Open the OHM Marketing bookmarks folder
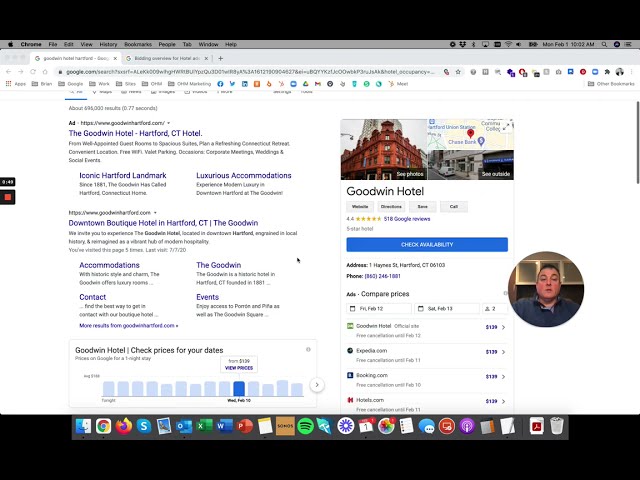Image resolution: width=640 pixels, height=480 pixels. 190,84
